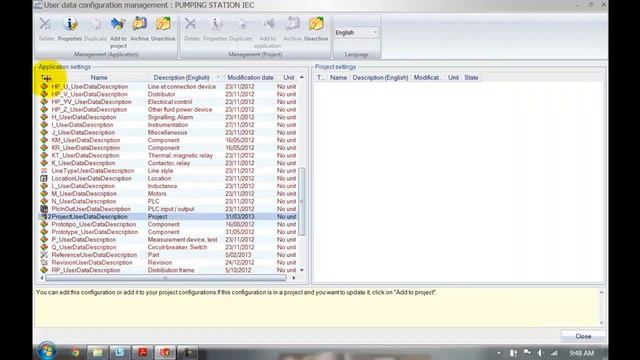Click the Application list vertical scrollbar thumb
The width and height of the screenshot is (640, 360).
(302, 201)
